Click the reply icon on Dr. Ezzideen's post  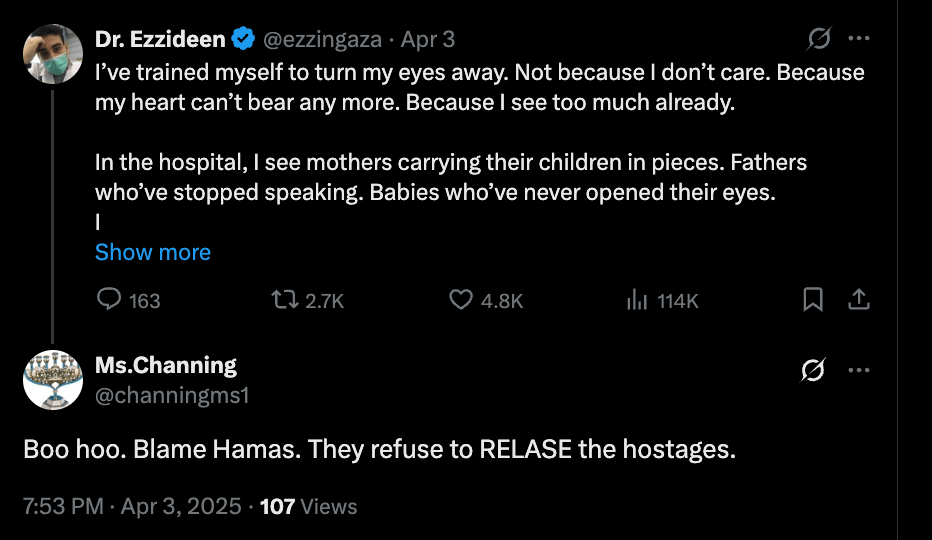[x=110, y=300]
